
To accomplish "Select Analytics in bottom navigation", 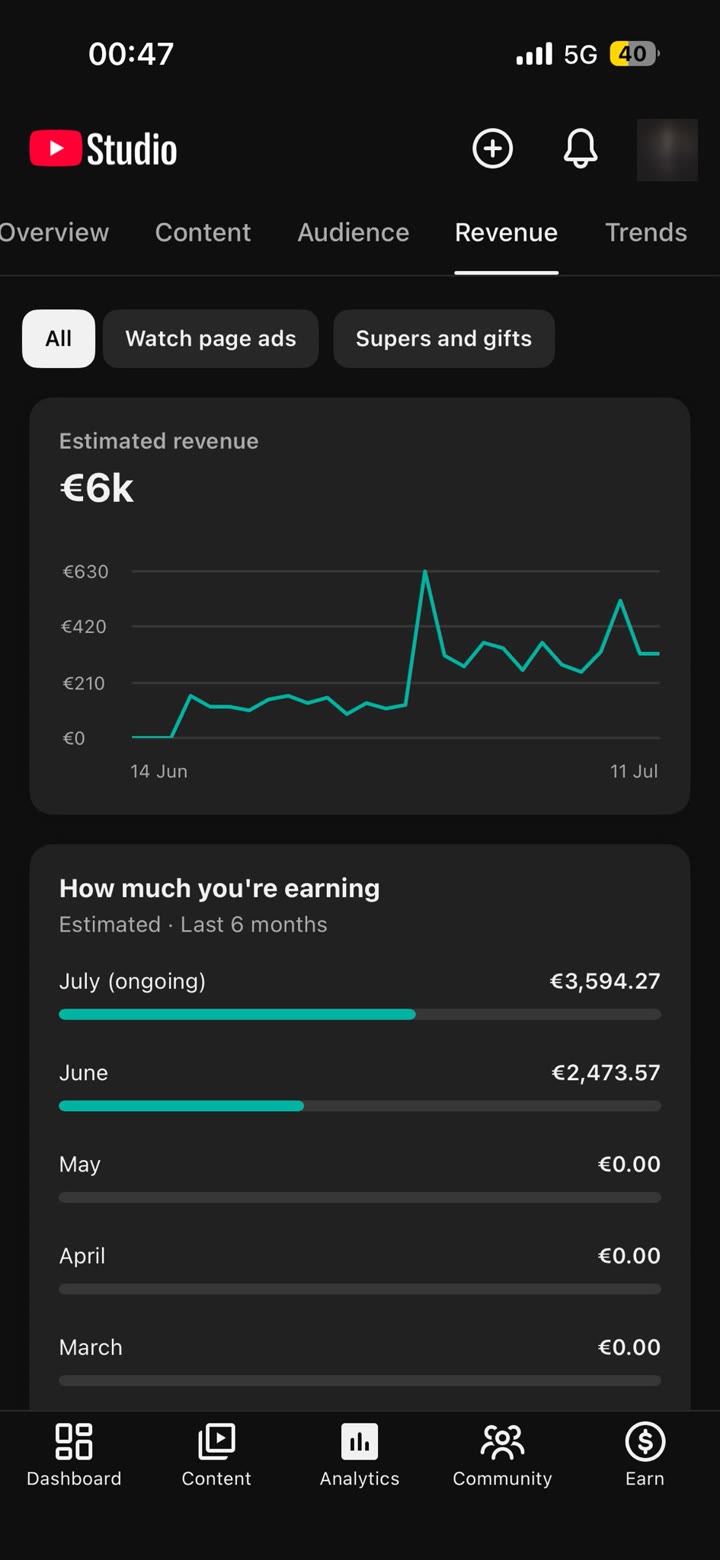I will point(359,1455).
